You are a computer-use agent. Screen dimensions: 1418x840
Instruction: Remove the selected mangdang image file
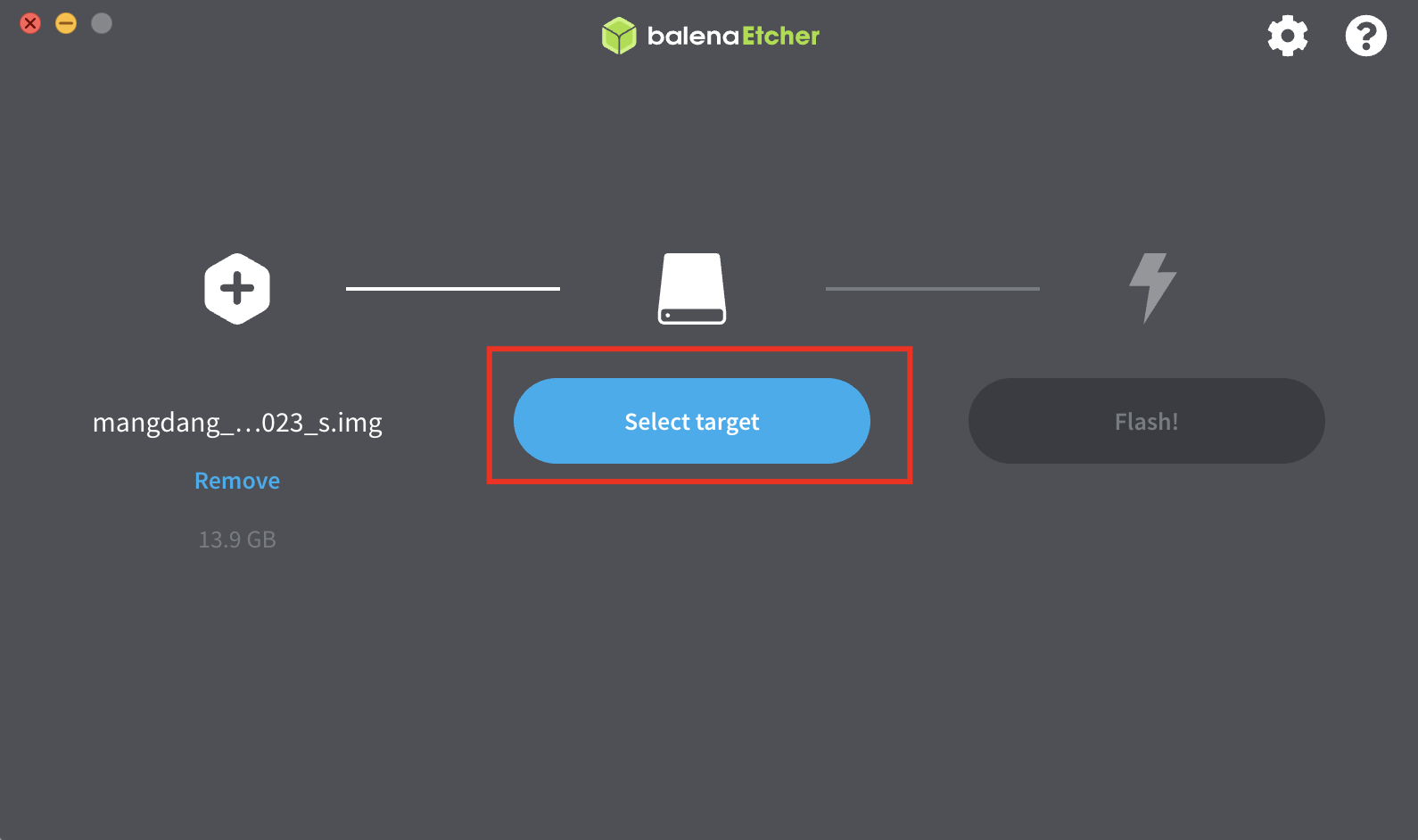pos(237,481)
